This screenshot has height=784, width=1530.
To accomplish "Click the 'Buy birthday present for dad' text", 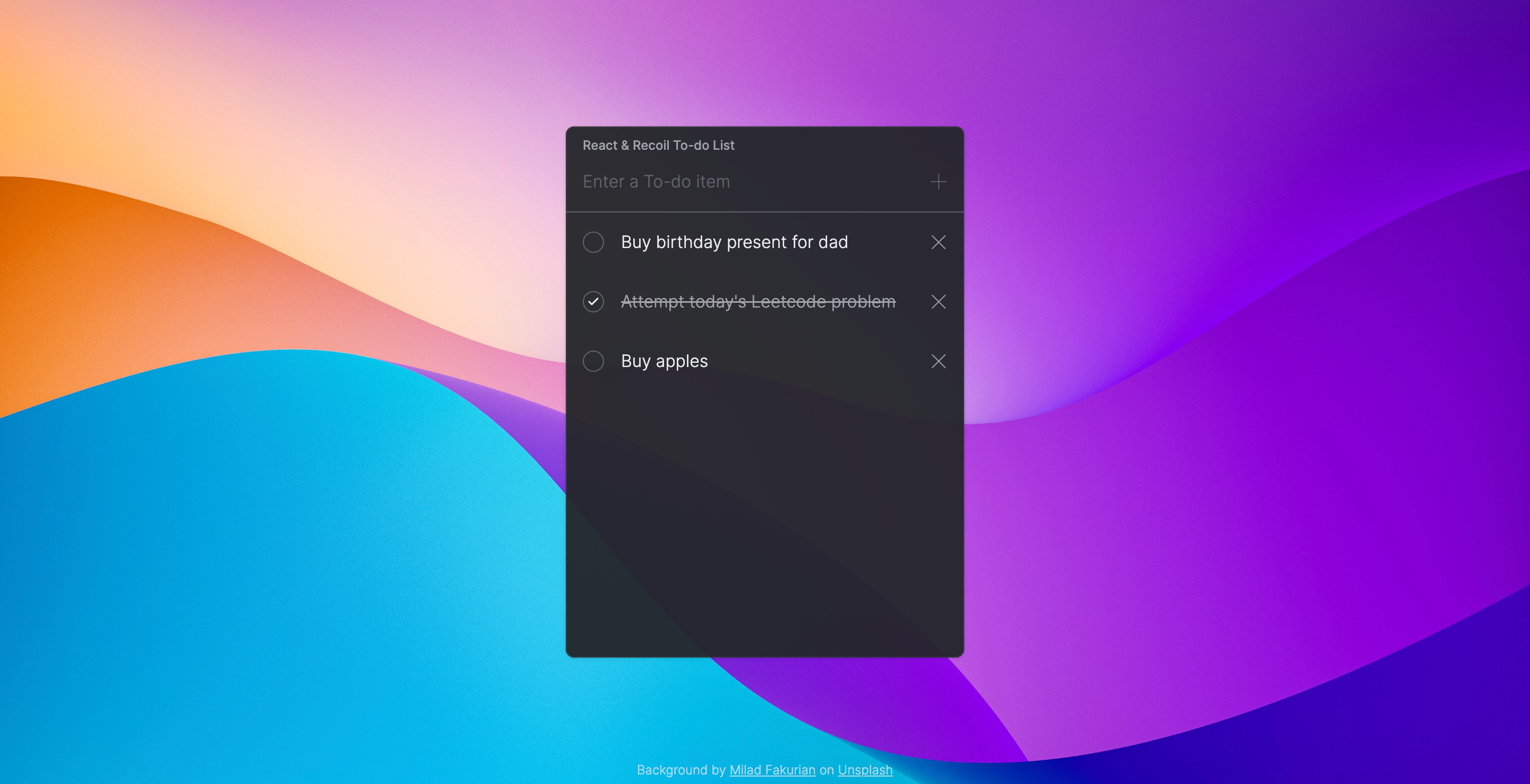I will (x=734, y=242).
